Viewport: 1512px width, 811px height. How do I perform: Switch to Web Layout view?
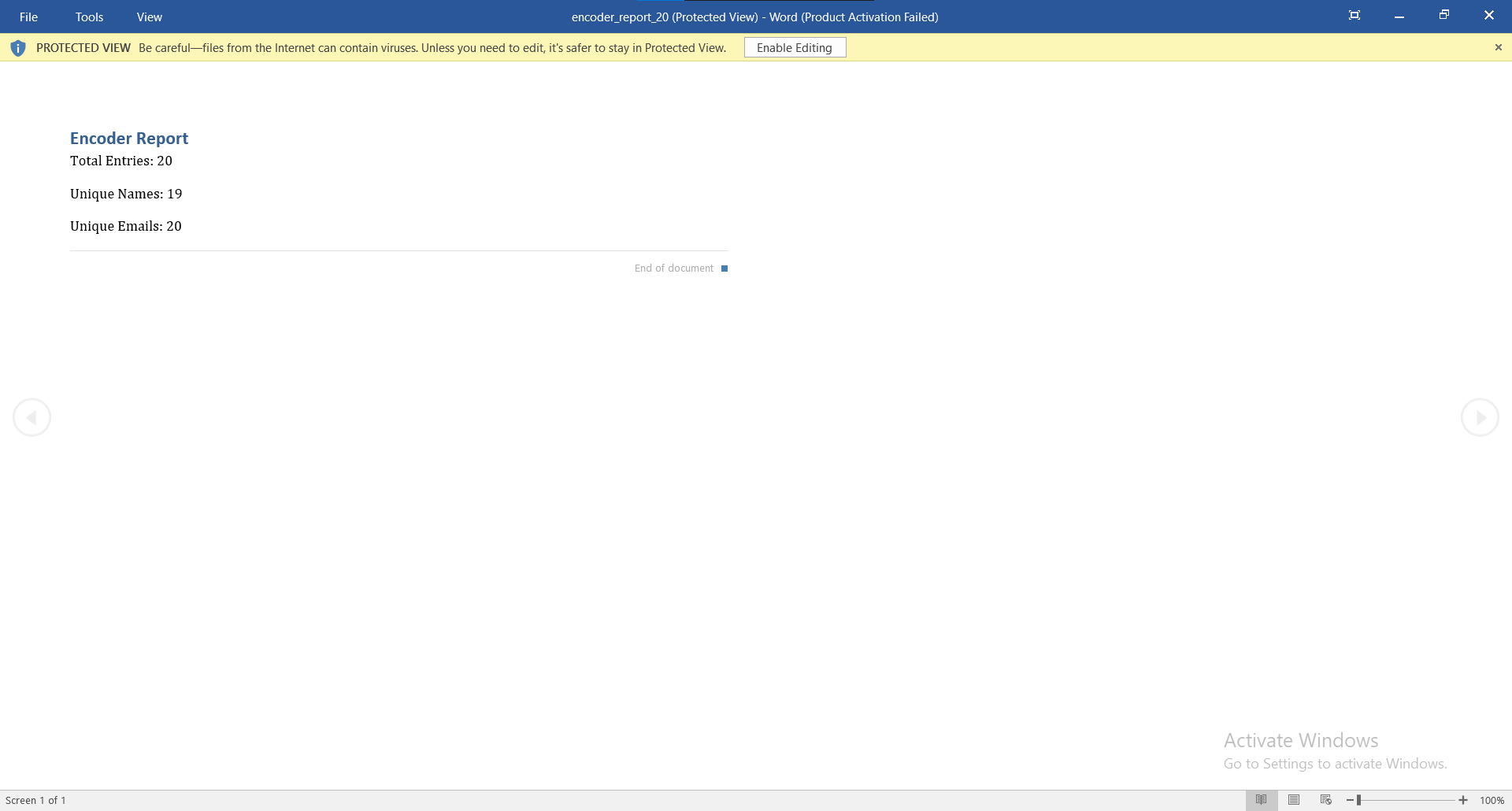(1326, 800)
